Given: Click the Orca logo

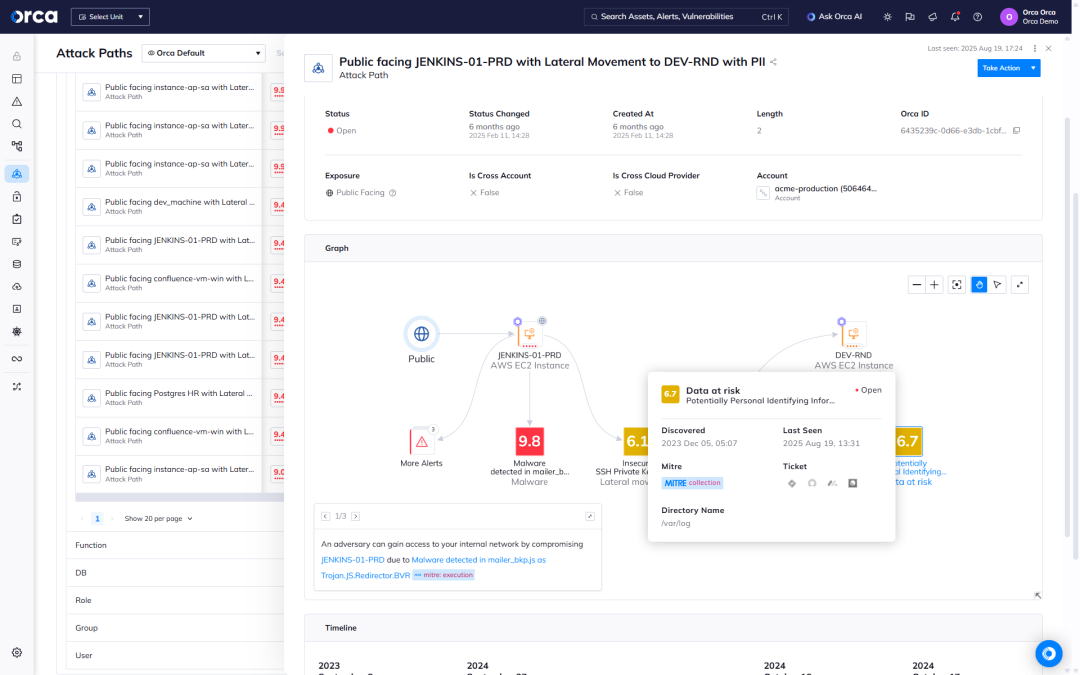Looking at the screenshot, I should point(34,16).
